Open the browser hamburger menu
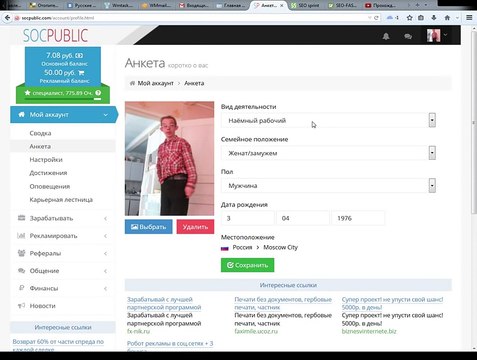 point(469,18)
